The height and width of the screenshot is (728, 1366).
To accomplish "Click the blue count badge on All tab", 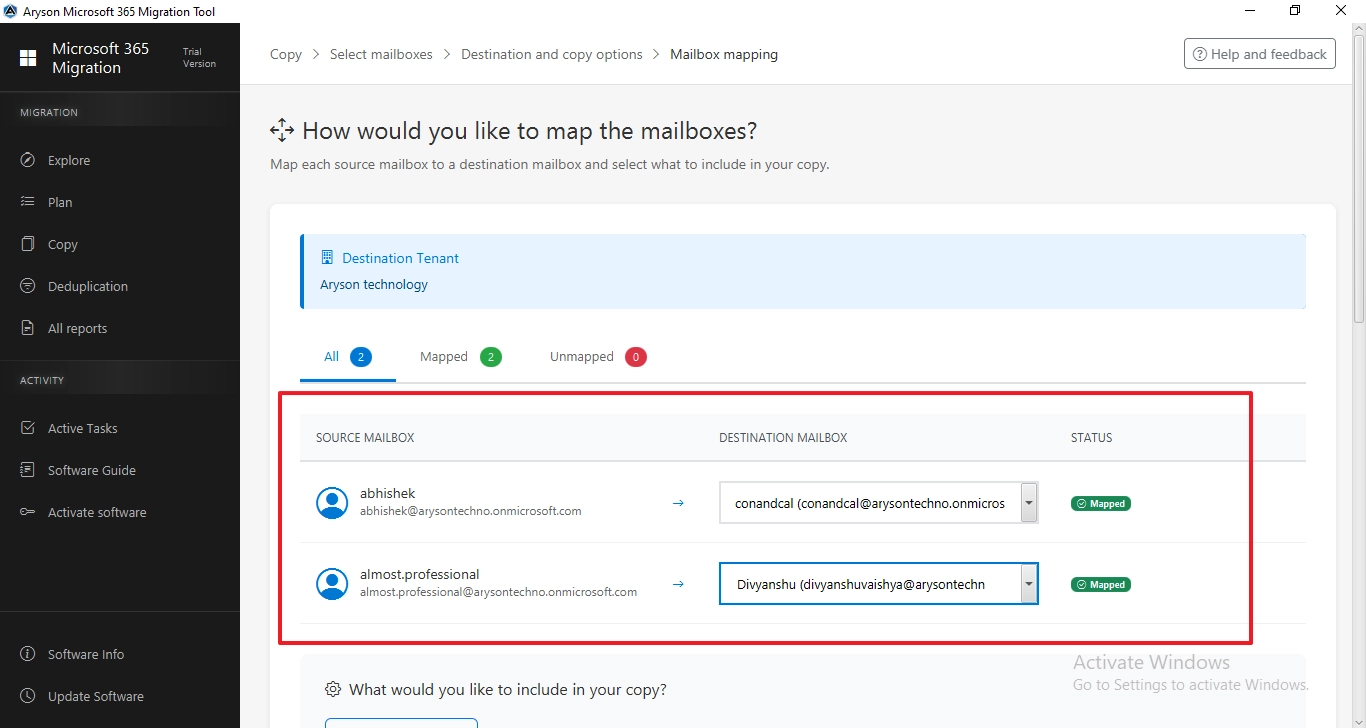I will [361, 357].
